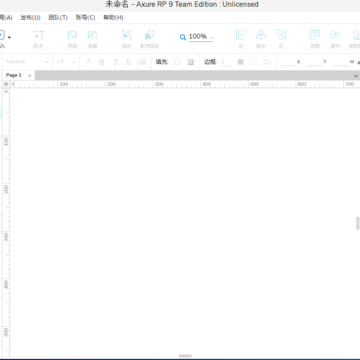Open the page tab list dropdown arrow
This screenshot has width=360, height=360.
point(356,76)
